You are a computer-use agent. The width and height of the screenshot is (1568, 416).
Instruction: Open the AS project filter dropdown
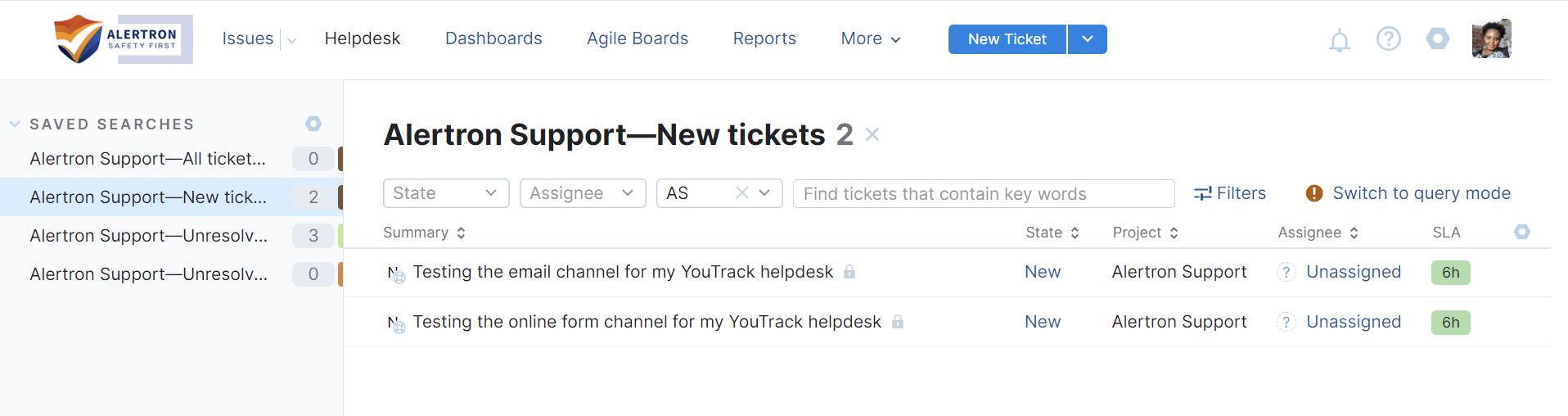tap(764, 193)
